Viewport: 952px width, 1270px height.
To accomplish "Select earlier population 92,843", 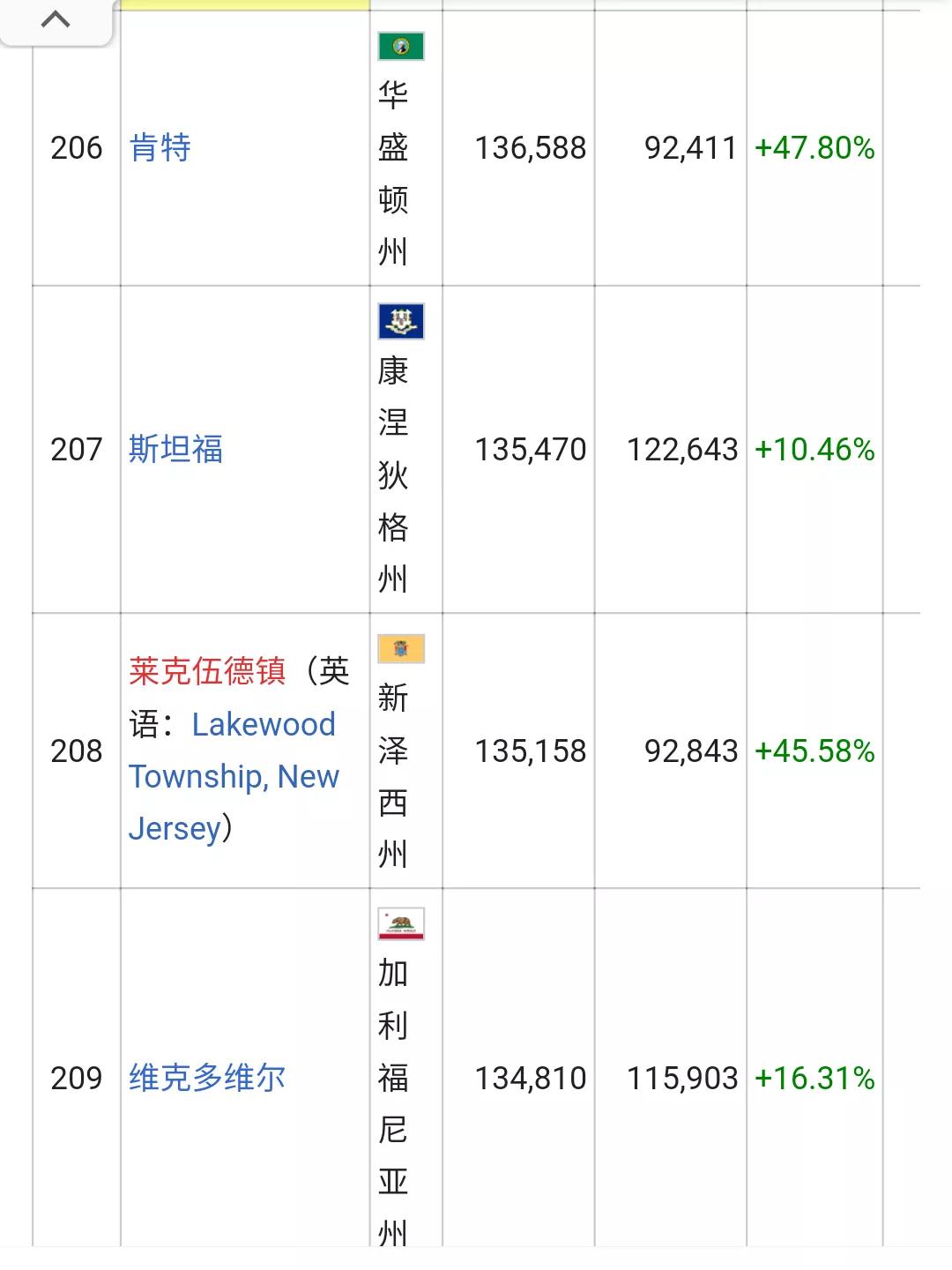I will click(691, 751).
